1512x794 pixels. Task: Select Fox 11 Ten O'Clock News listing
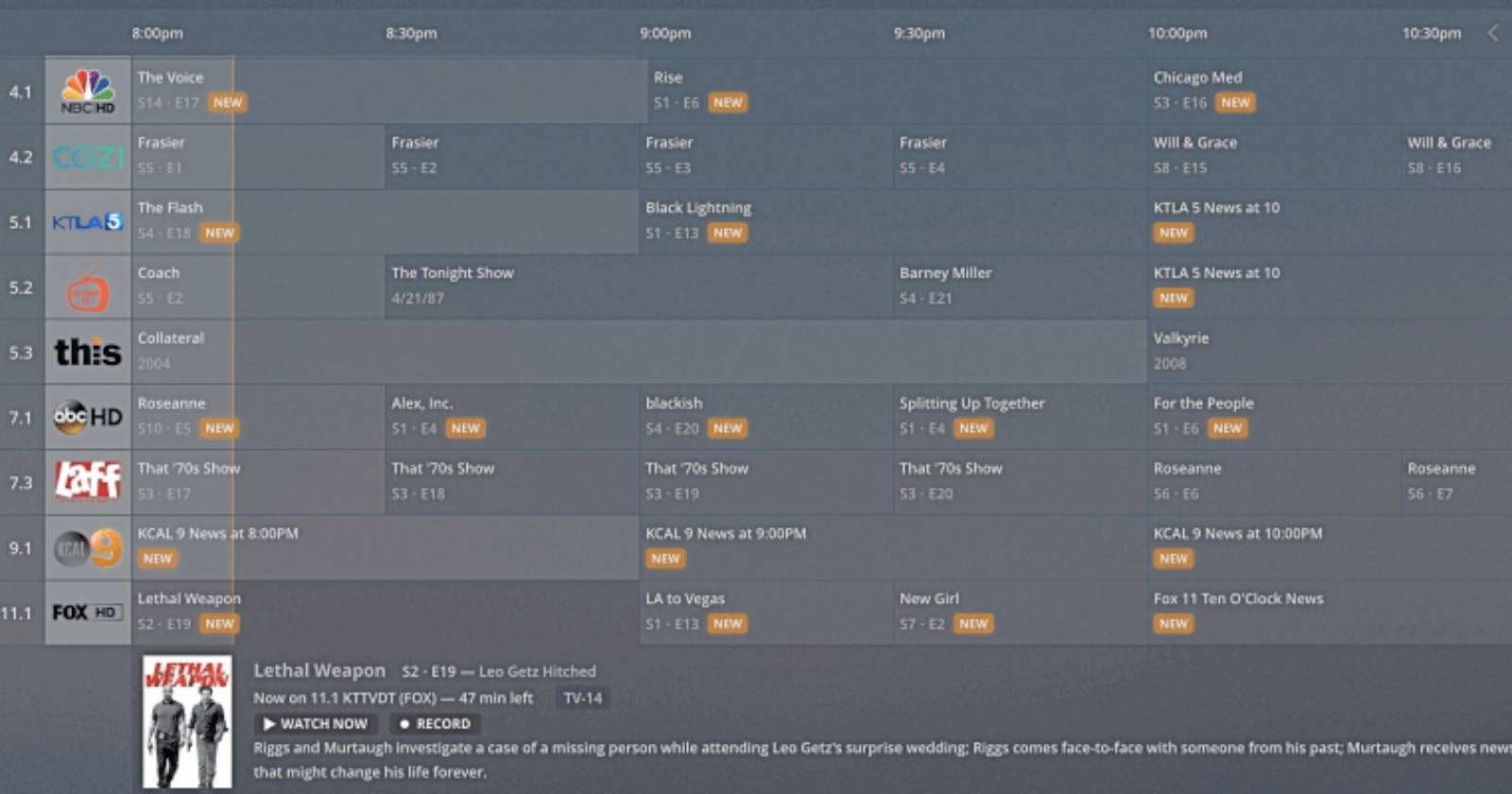pyautogui.click(x=1330, y=613)
